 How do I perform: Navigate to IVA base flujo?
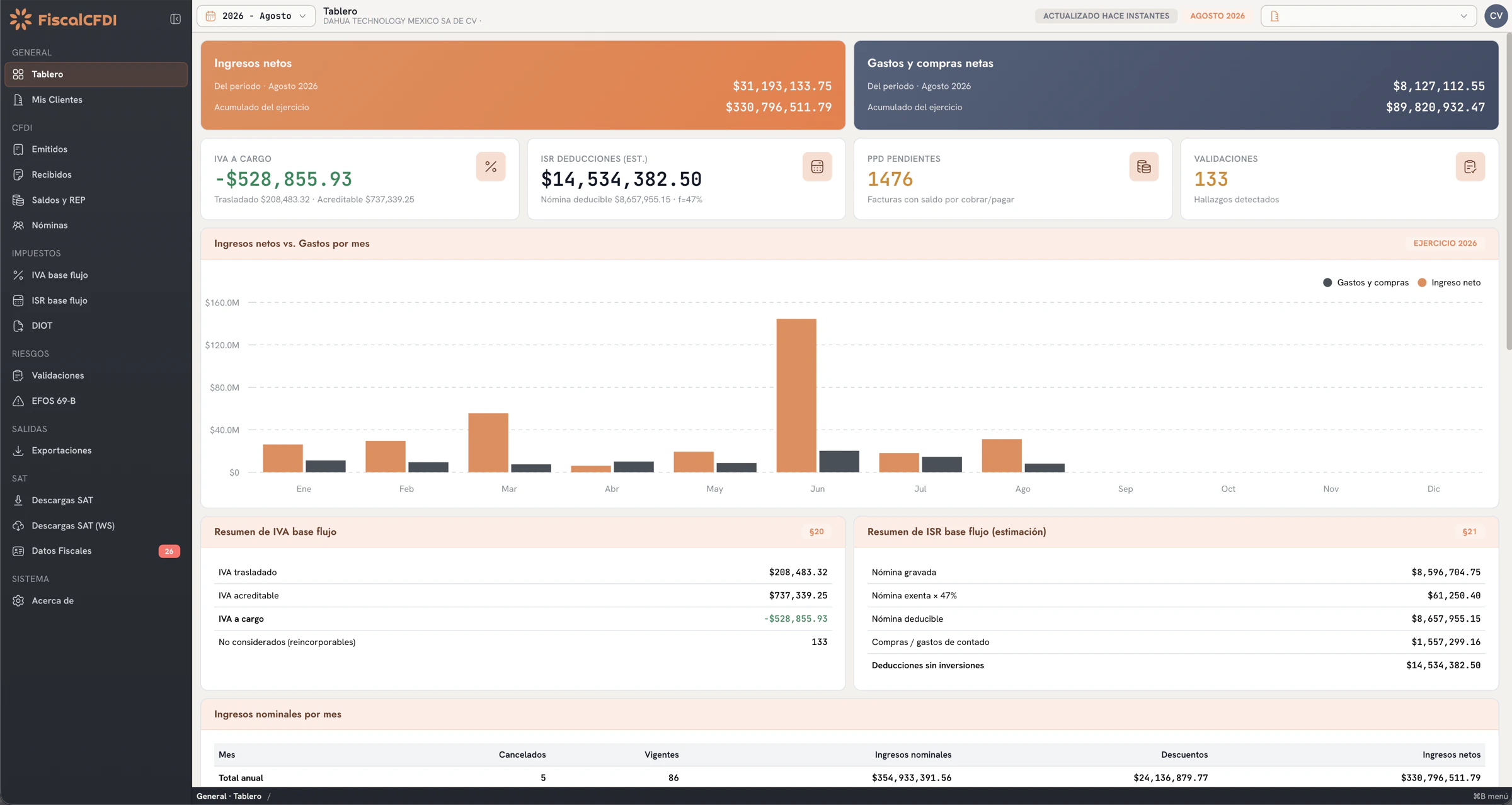(x=96, y=275)
